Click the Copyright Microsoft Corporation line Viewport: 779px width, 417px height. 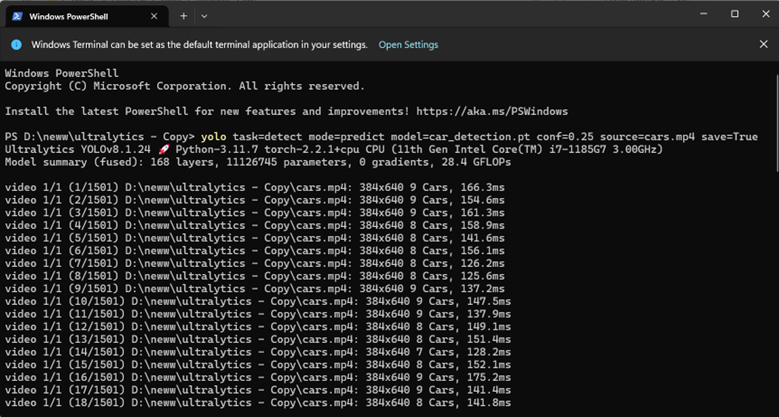(x=185, y=86)
